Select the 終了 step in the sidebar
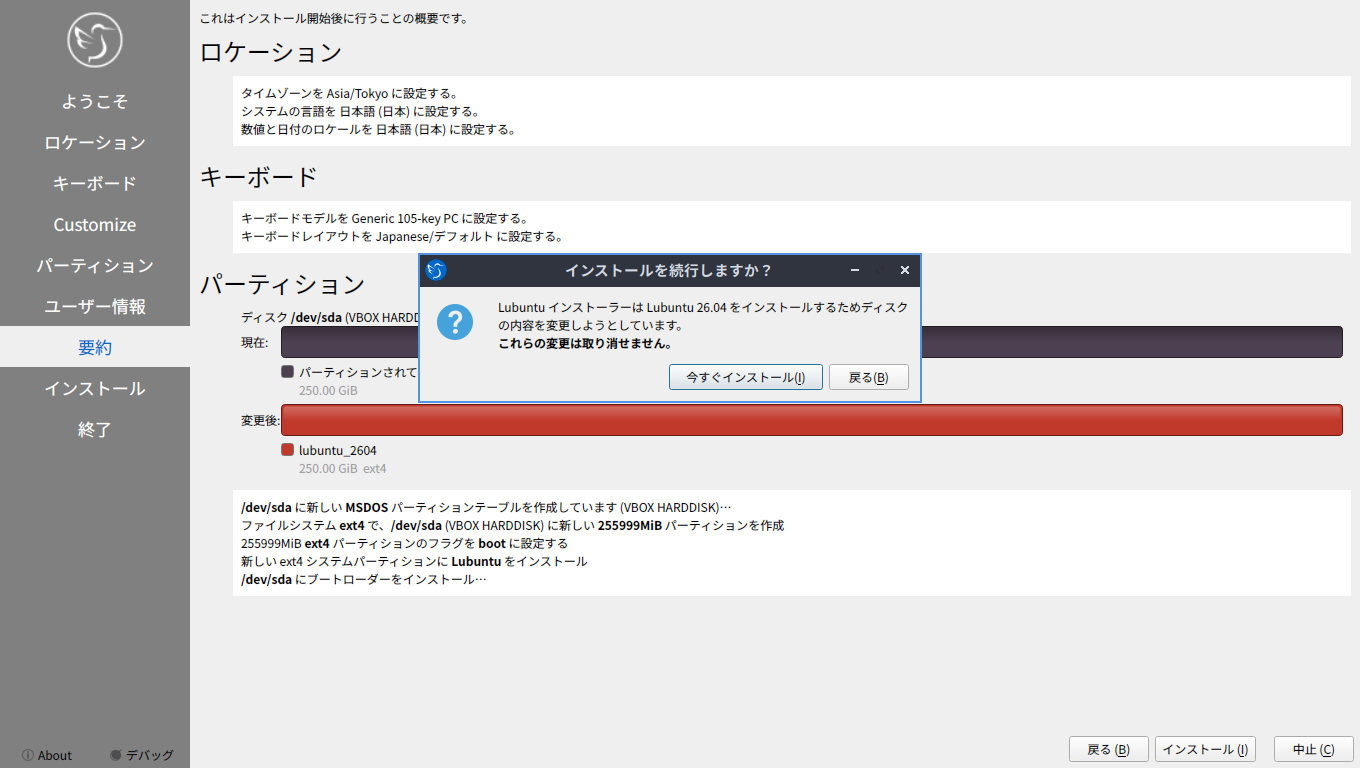1360x768 pixels. coord(95,429)
